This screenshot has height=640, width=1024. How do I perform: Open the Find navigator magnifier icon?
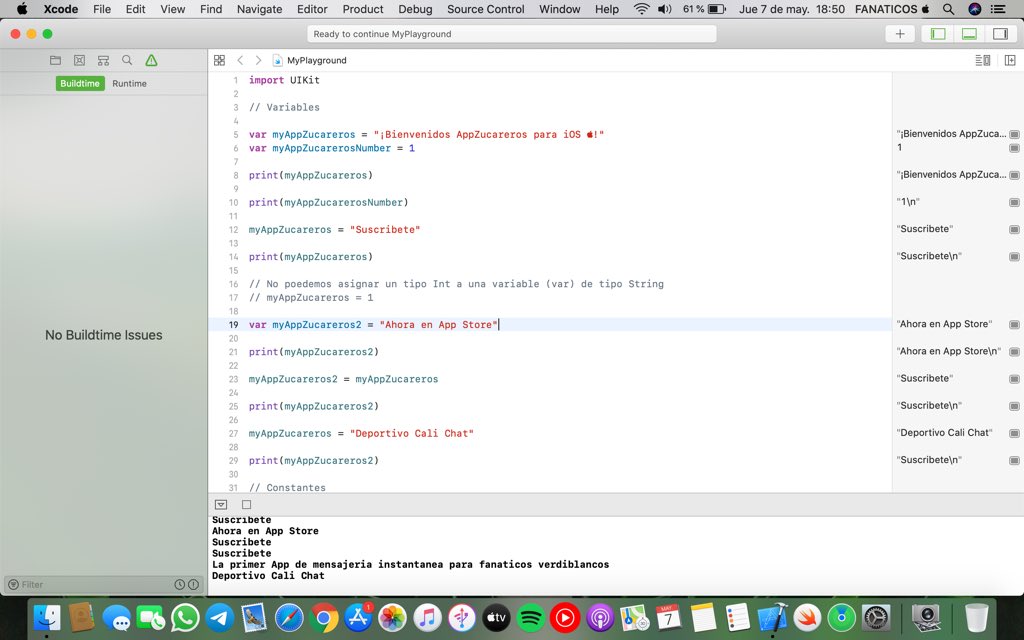(127, 60)
